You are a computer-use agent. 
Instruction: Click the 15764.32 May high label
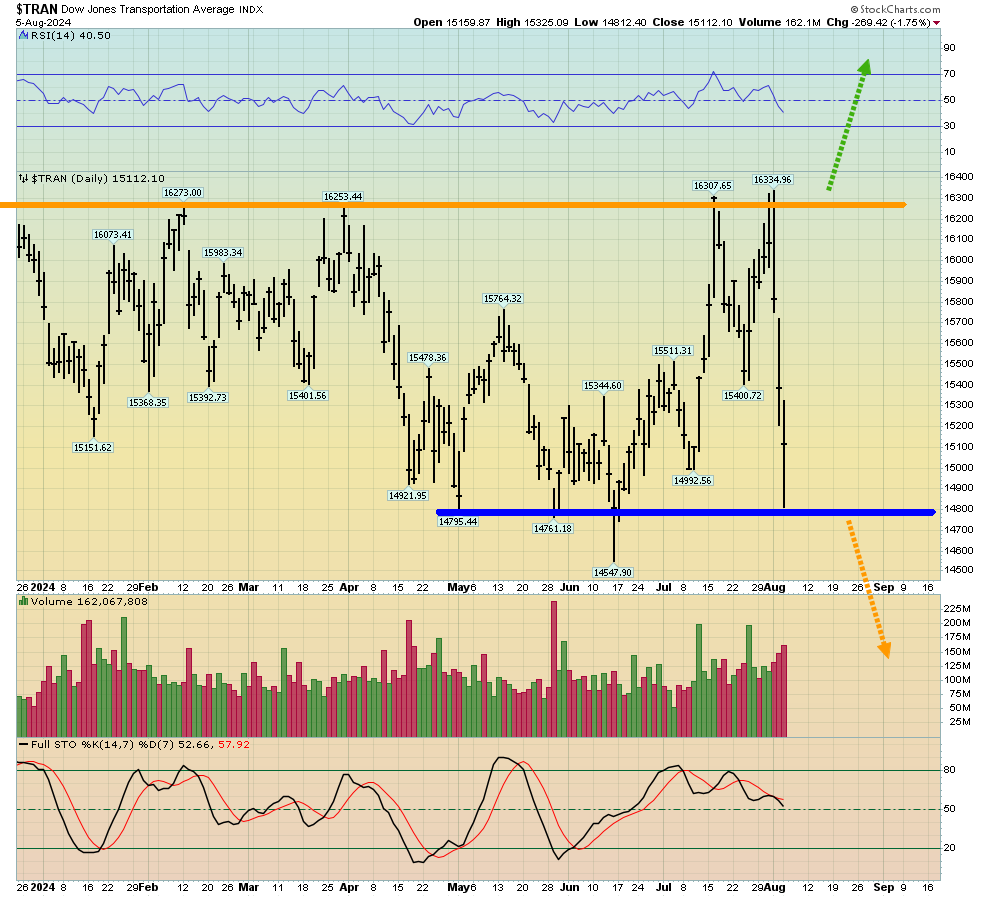tap(503, 298)
